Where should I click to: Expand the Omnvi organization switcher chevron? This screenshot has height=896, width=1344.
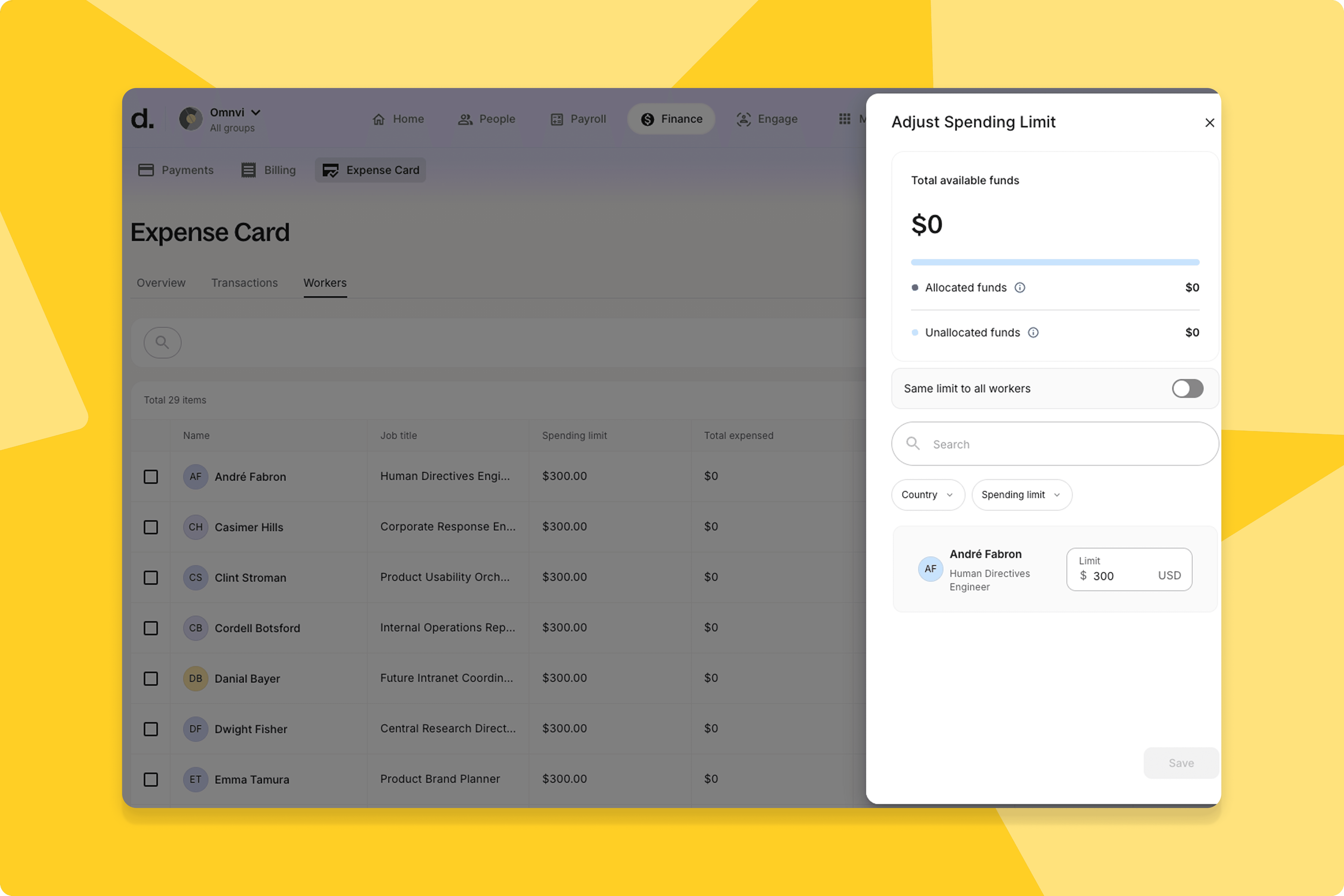(256, 113)
